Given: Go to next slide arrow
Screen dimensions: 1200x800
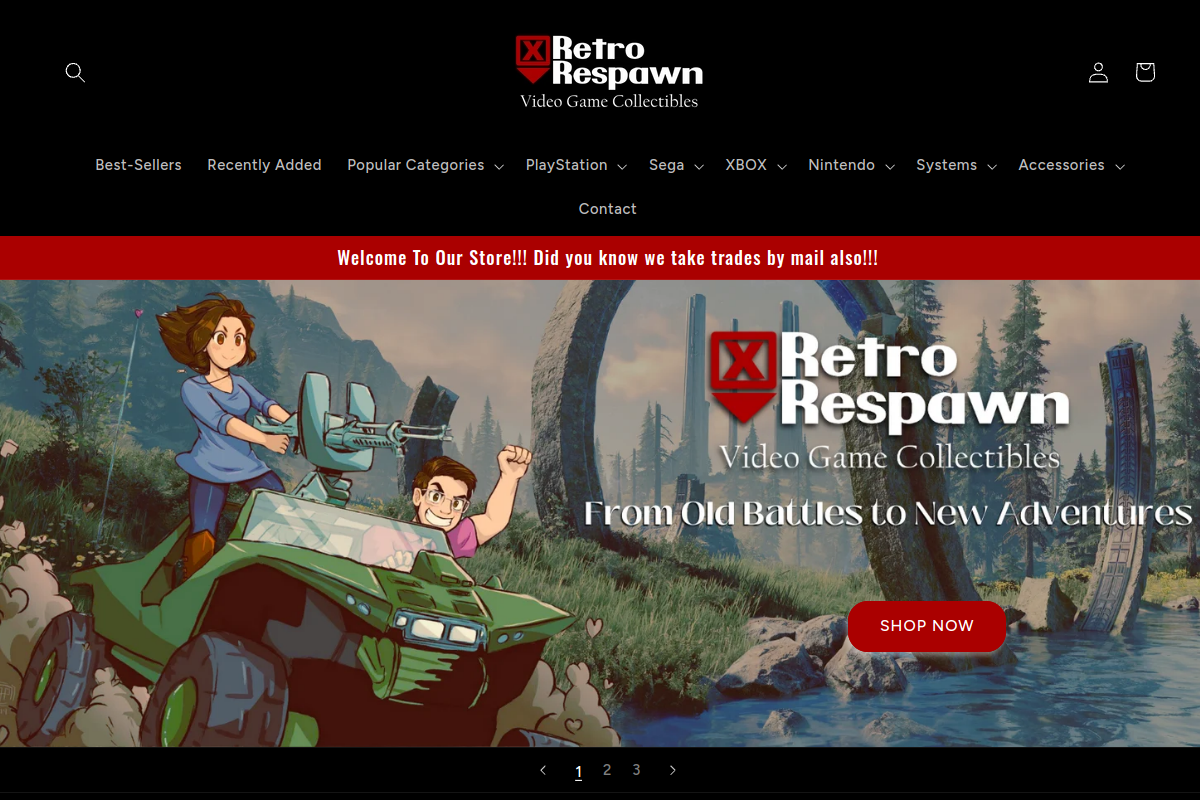Looking at the screenshot, I should point(673,770).
